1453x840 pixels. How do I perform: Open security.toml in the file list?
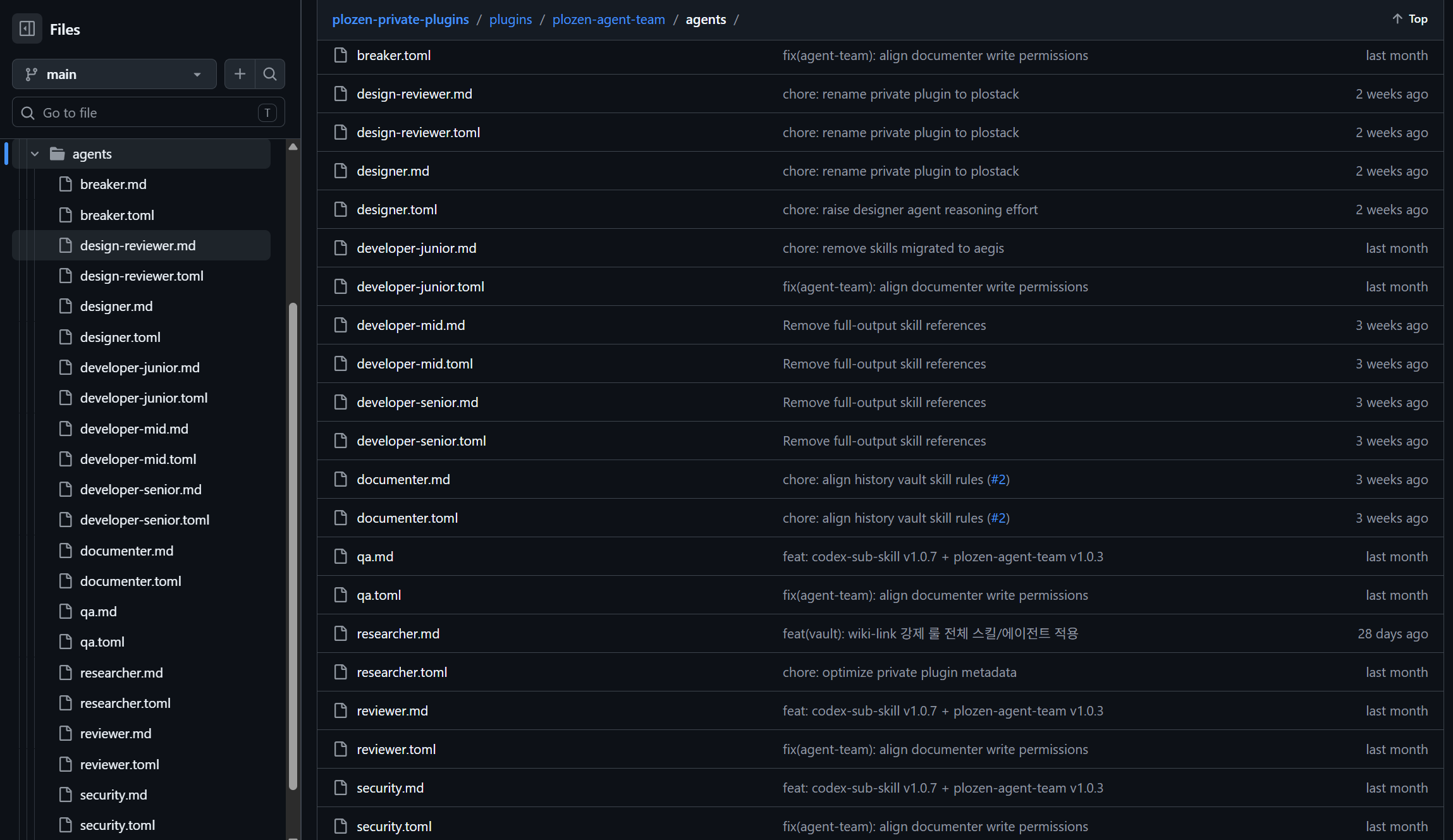(x=394, y=826)
